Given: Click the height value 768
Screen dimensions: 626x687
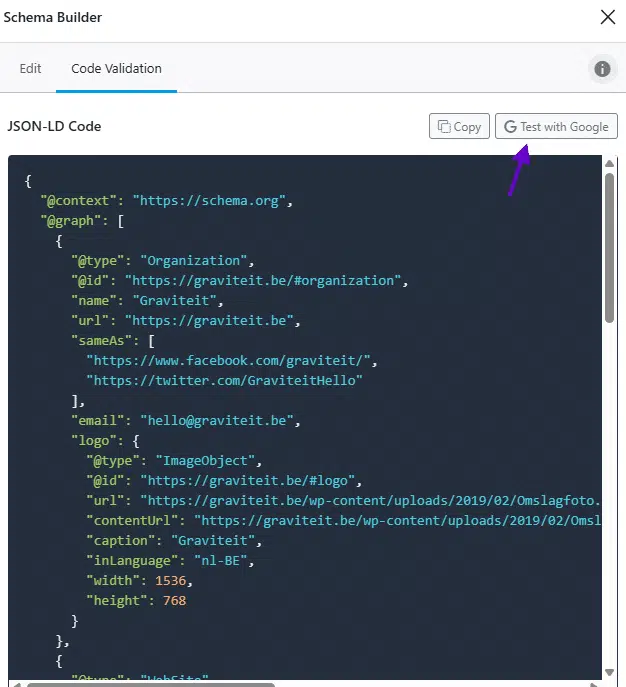Looking at the screenshot, I should tap(175, 600).
